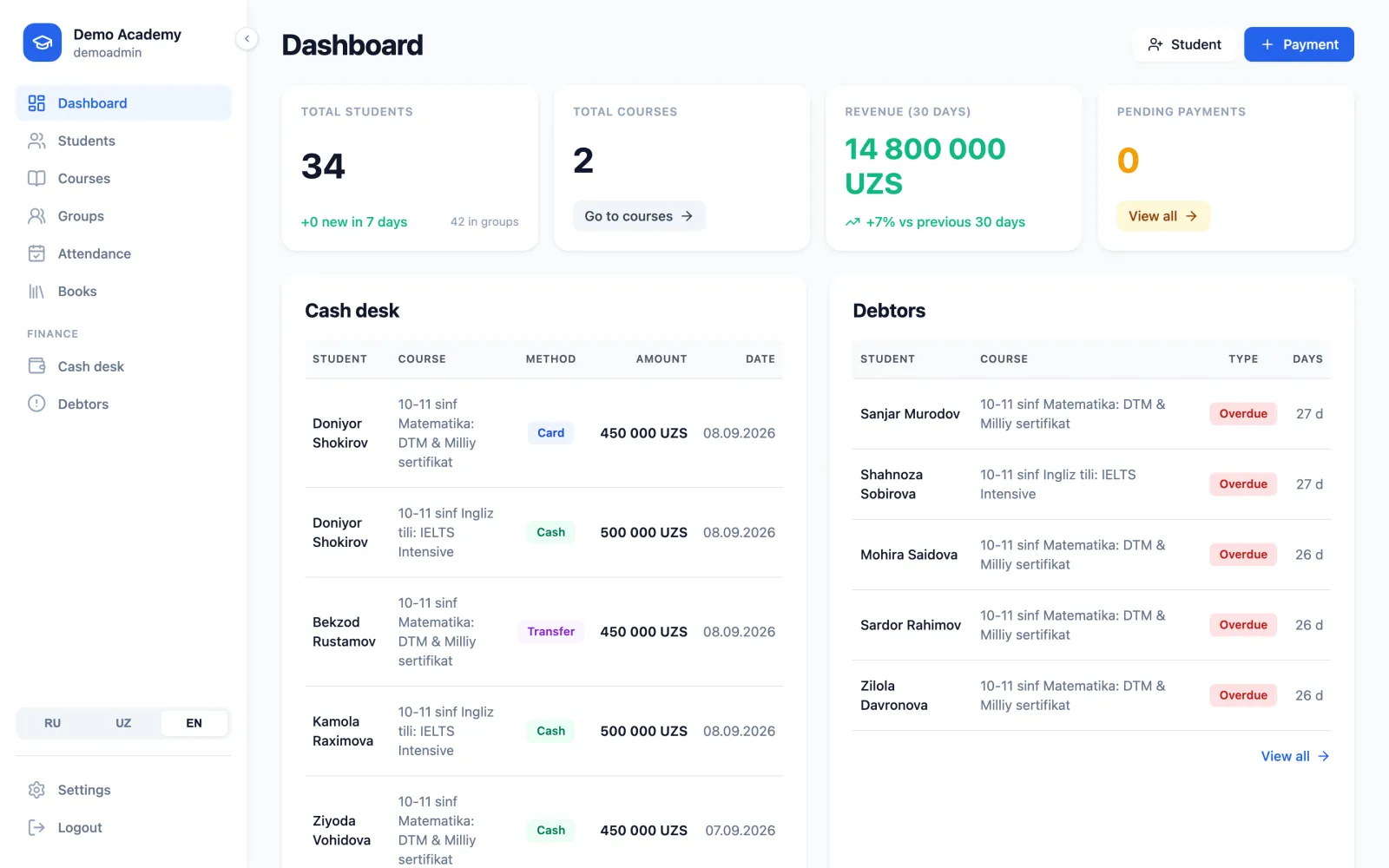Click the 42 in groups text
Image resolution: width=1389 pixels, height=868 pixels.
coord(484,222)
